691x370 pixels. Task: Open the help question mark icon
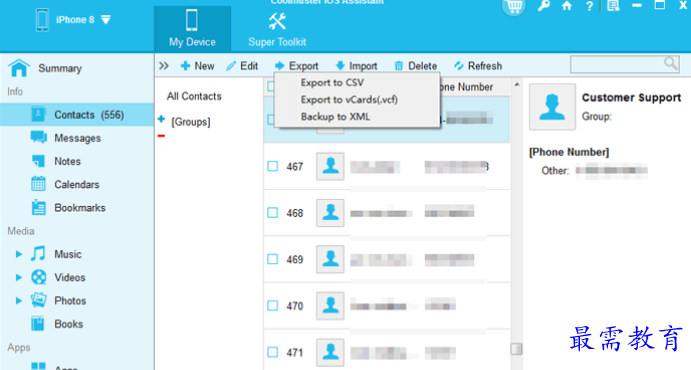589,6
